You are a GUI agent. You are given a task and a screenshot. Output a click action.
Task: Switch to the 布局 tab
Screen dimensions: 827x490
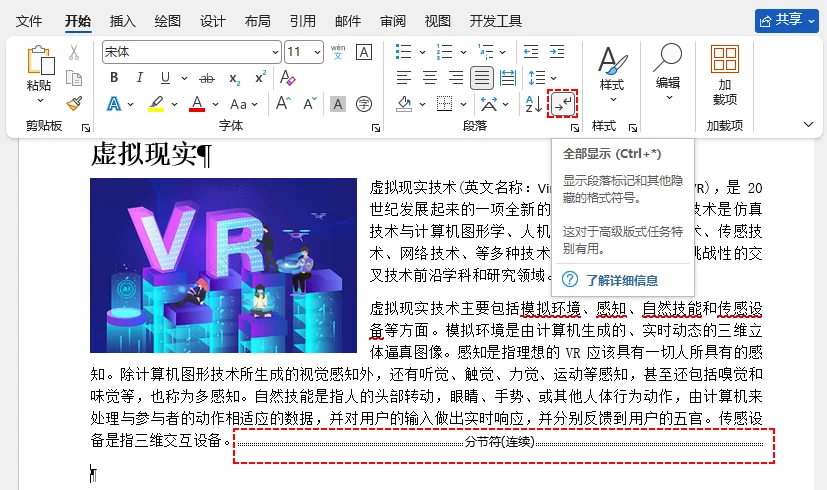pos(257,21)
